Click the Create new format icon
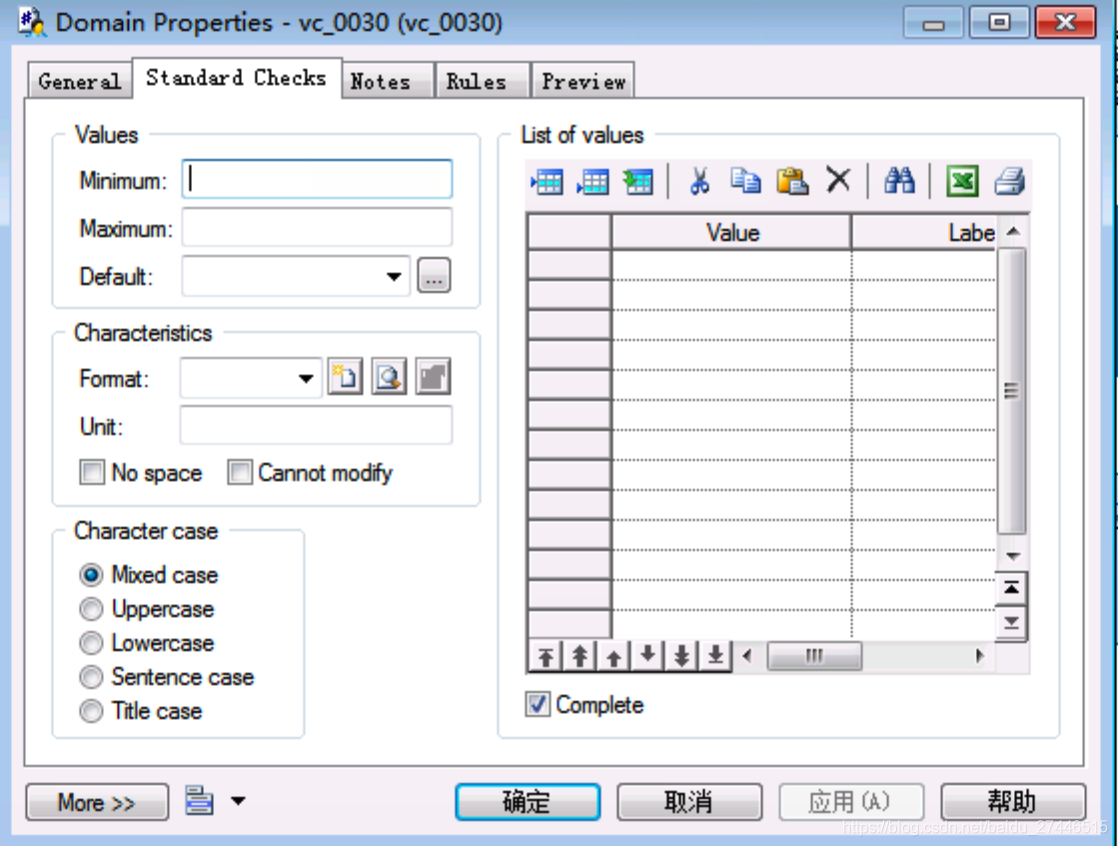The height and width of the screenshot is (846, 1118). tap(345, 377)
